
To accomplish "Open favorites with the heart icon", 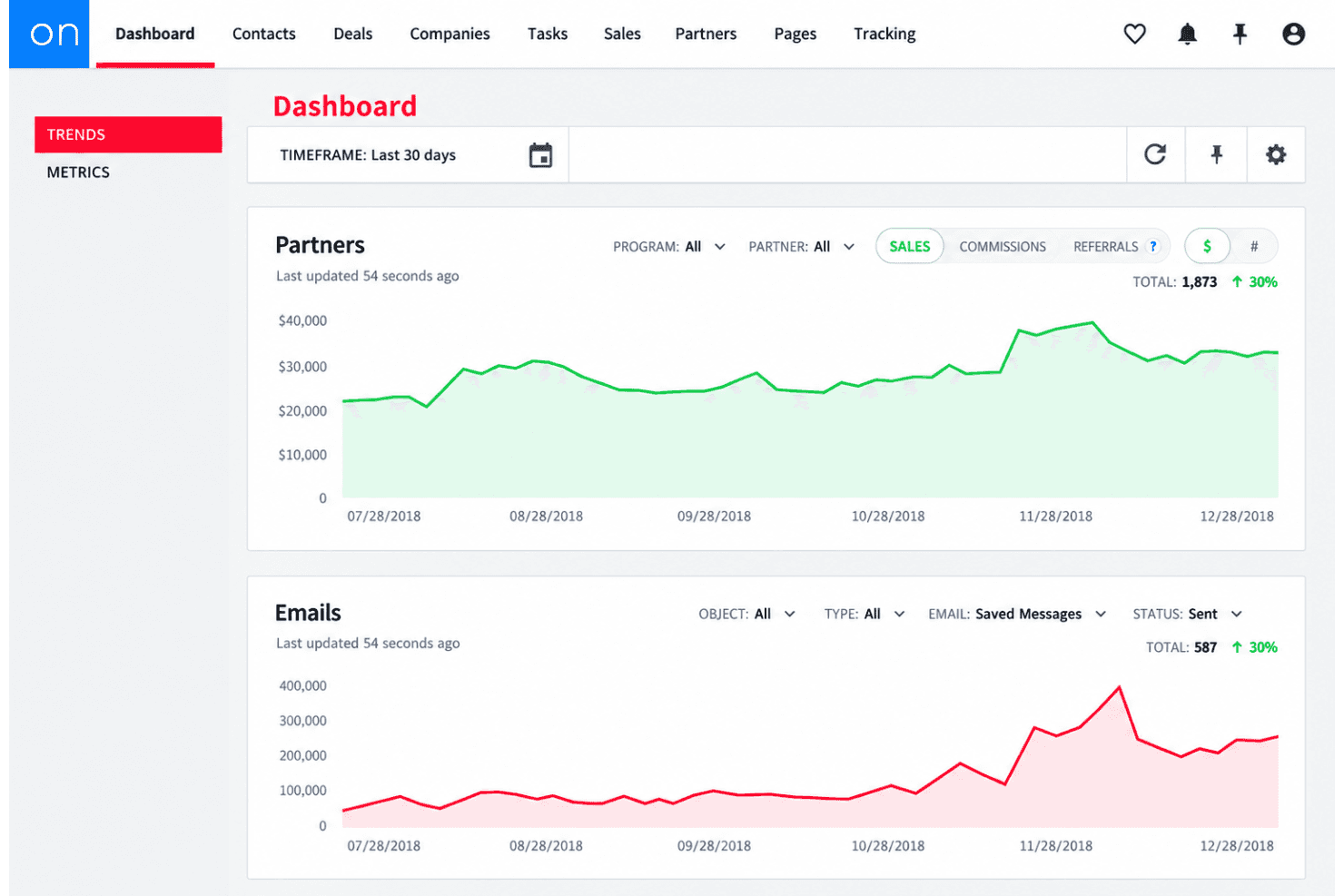I will tap(1134, 34).
